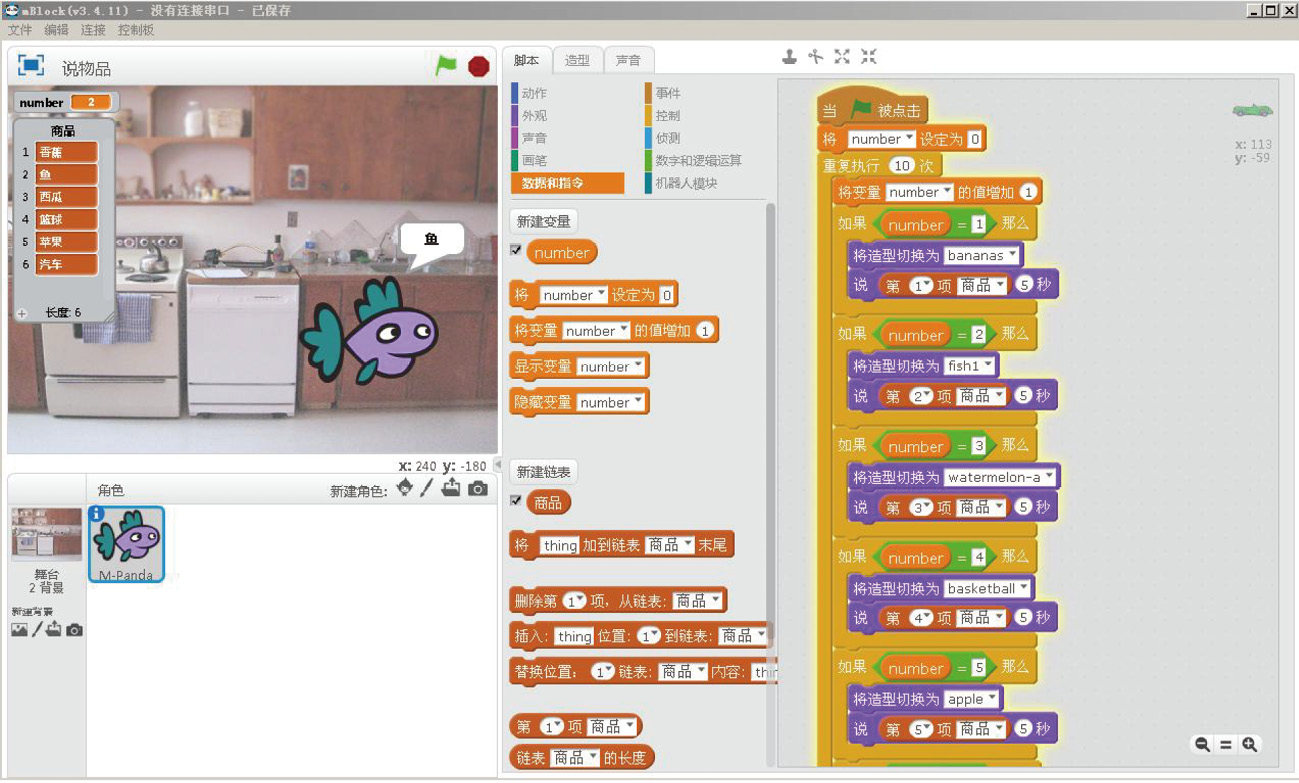Select the grow sprite tool

pyautogui.click(x=842, y=57)
